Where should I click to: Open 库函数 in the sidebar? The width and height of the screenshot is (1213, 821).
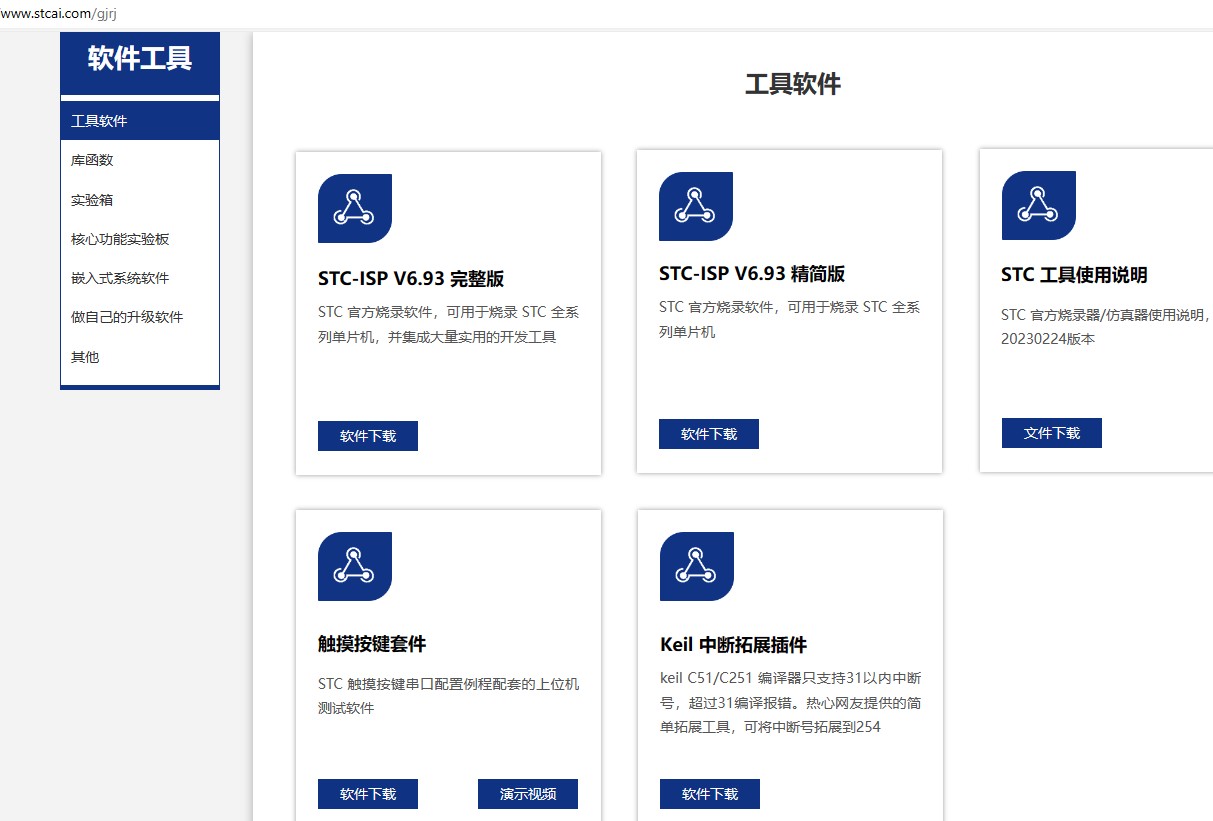(140, 160)
